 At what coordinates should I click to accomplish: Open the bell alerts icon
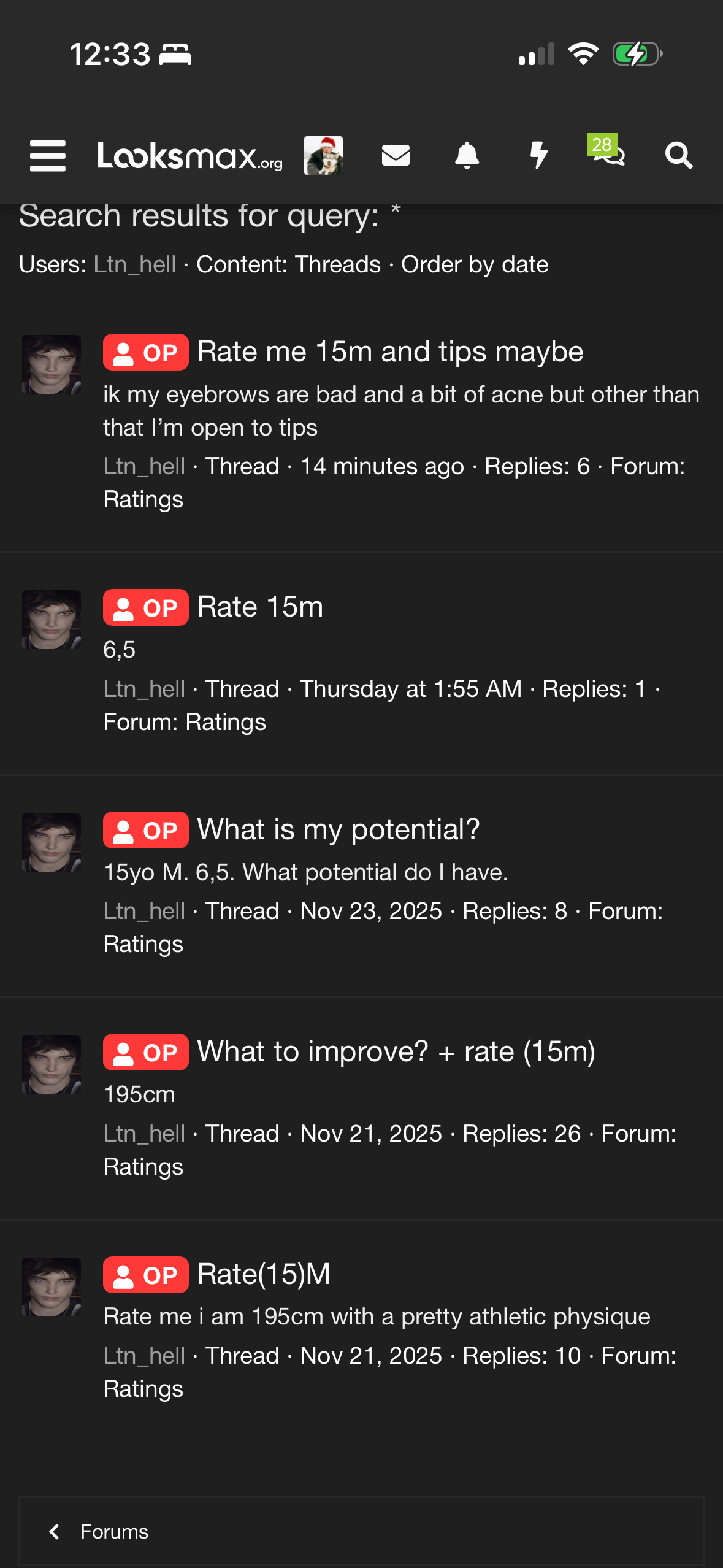[467, 155]
